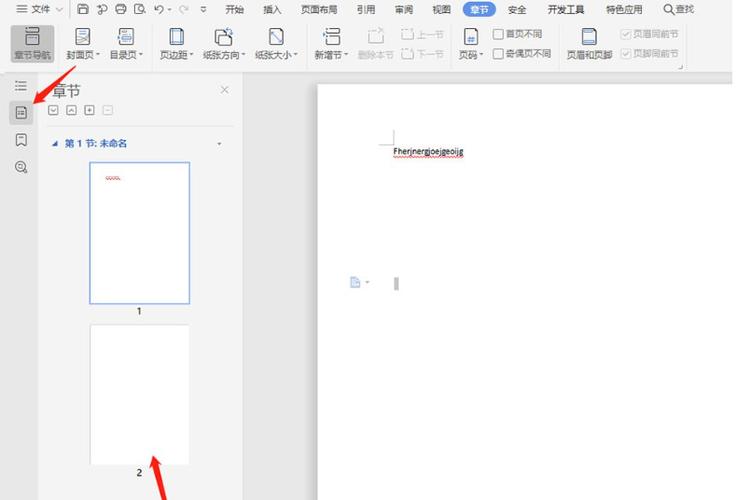The width and height of the screenshot is (751, 500).
Task: Switch to the 插入 tab
Action: click(272, 9)
